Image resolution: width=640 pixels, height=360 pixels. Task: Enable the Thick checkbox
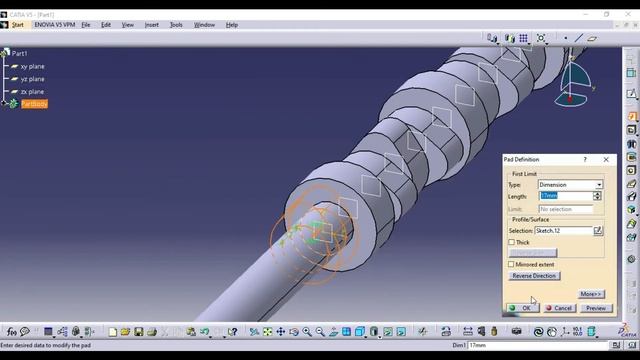(511, 242)
